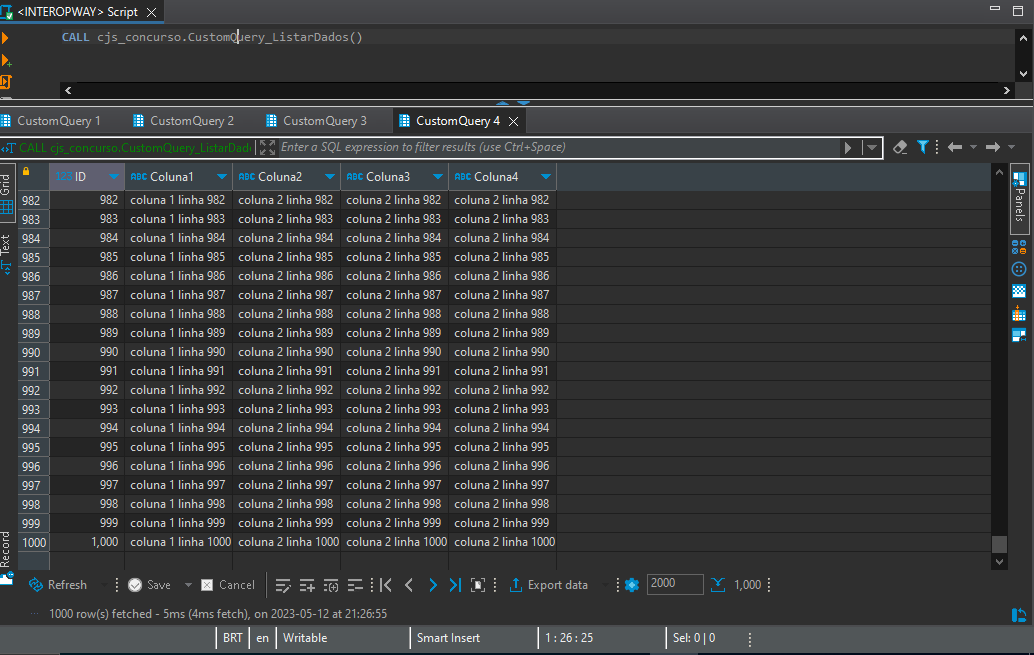The height and width of the screenshot is (655, 1034).
Task: Switch to the CustomQuery 2 tab
Action: (191, 121)
